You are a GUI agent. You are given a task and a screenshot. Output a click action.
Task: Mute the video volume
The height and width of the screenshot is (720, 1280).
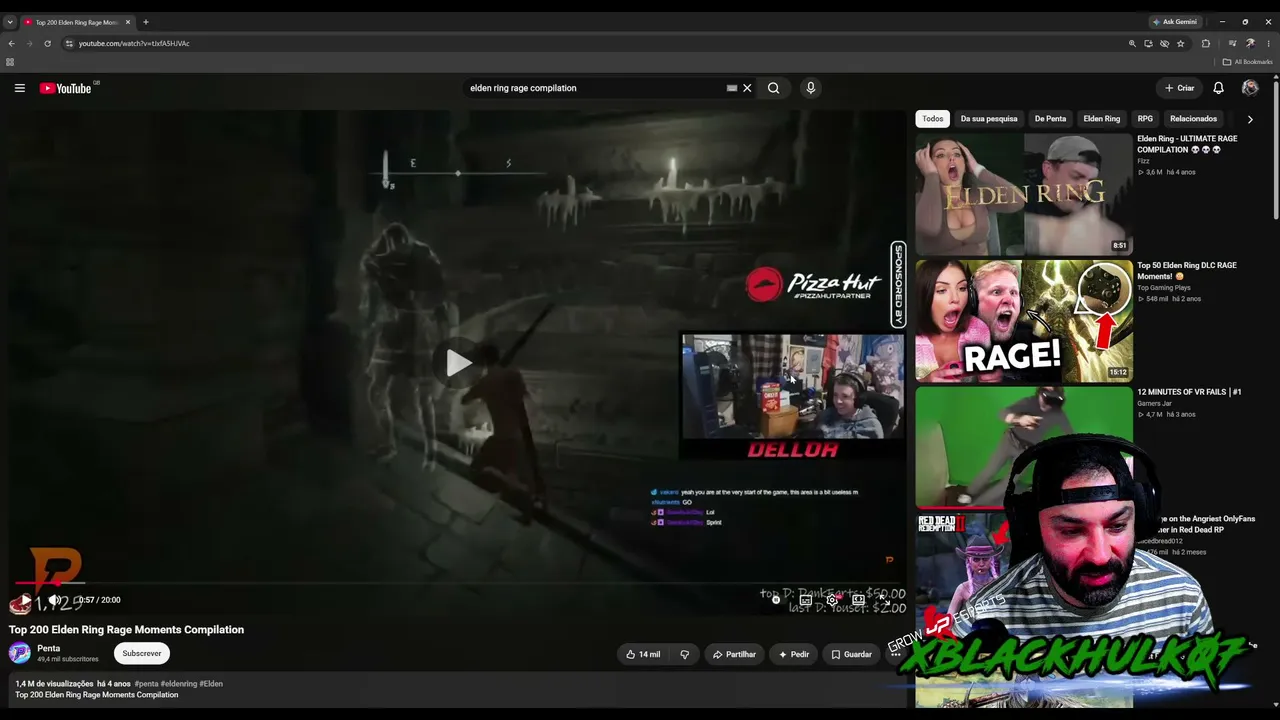pyautogui.click(x=55, y=600)
